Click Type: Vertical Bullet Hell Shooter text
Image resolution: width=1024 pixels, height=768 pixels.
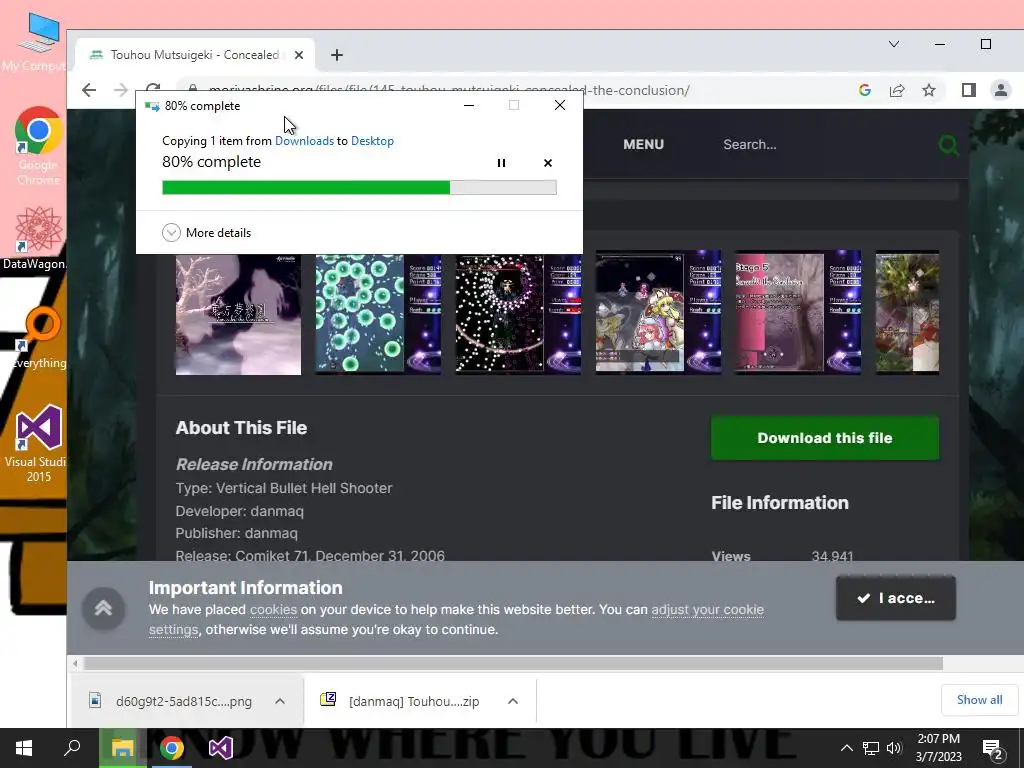pyautogui.click(x=284, y=488)
